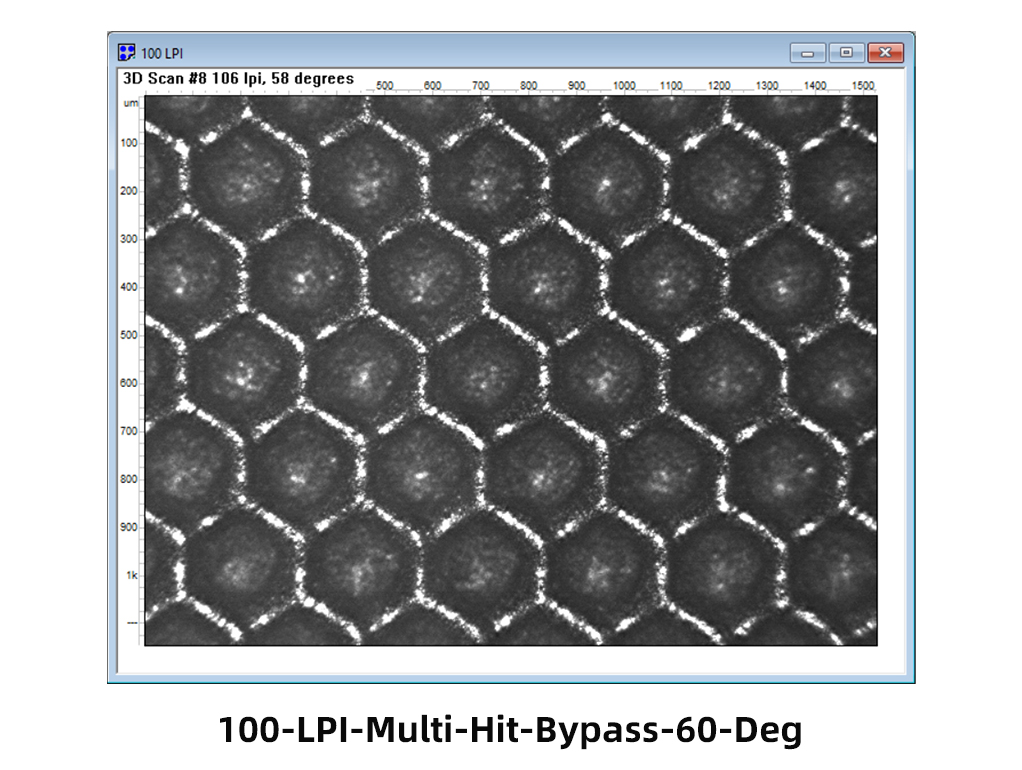
Task: Click the 500 mark on vertical ruler
Action: (x=129, y=335)
